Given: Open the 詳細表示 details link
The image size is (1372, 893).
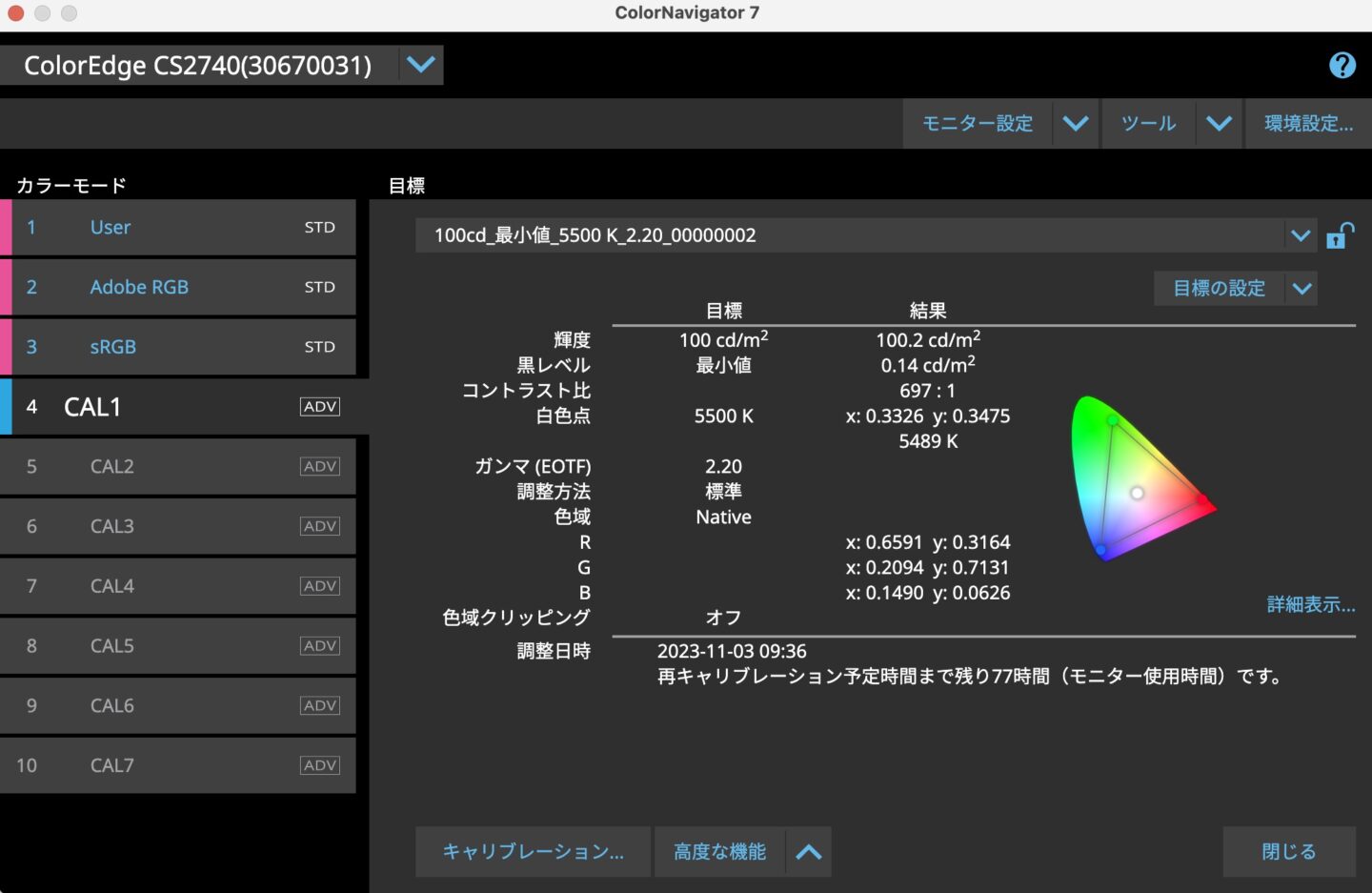Looking at the screenshot, I should click(x=1310, y=604).
